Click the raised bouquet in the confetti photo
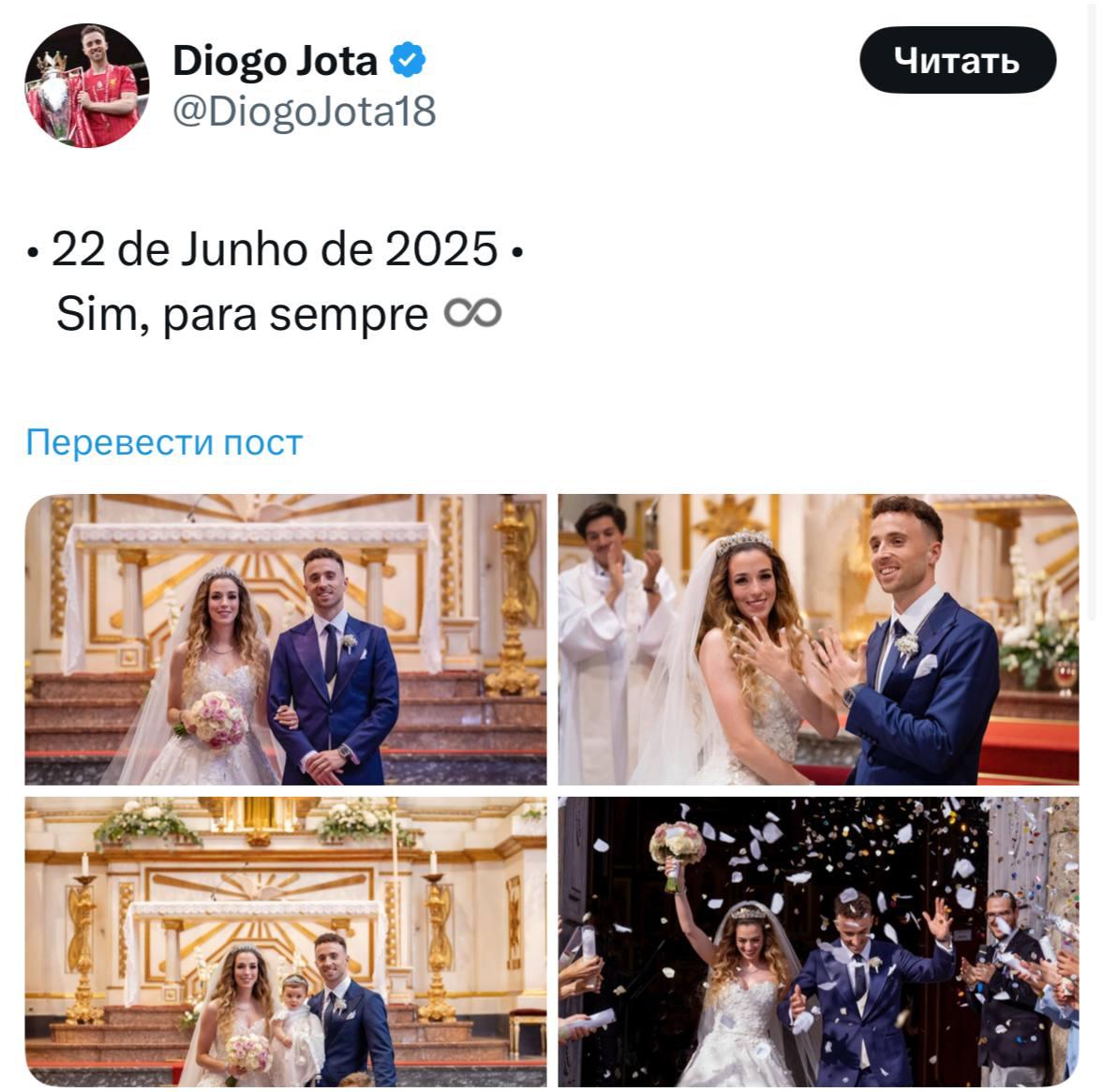 (x=677, y=845)
